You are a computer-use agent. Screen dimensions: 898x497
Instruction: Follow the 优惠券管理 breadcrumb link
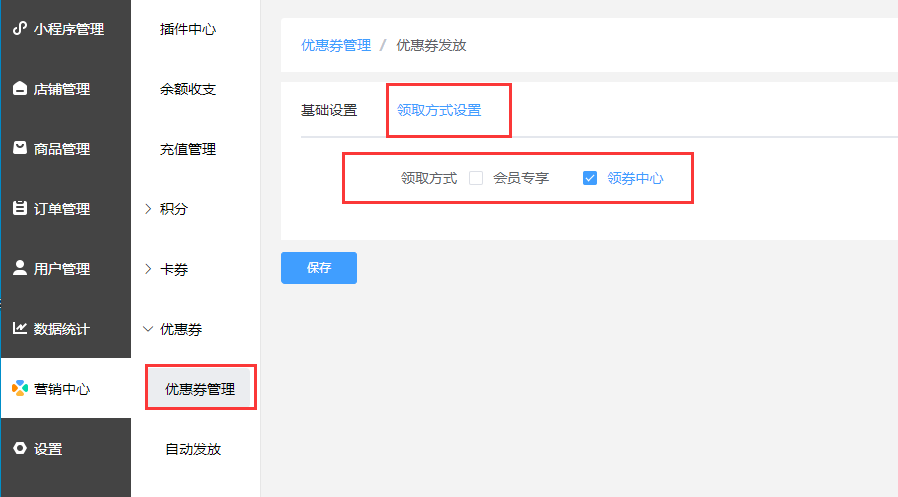click(336, 45)
